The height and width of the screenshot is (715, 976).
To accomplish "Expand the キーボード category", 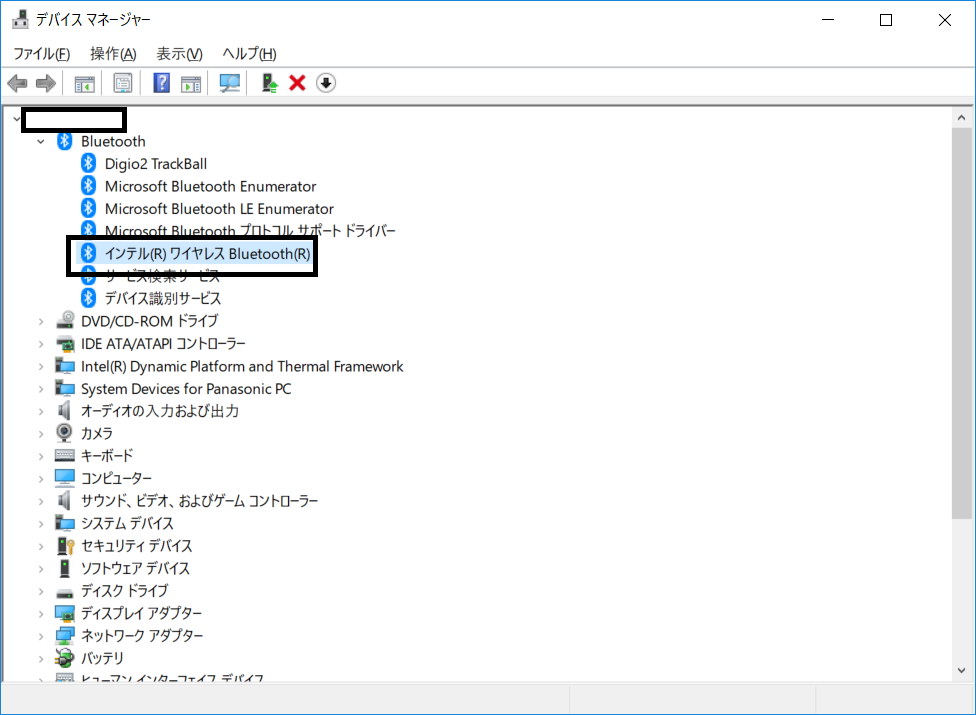I will 41,456.
